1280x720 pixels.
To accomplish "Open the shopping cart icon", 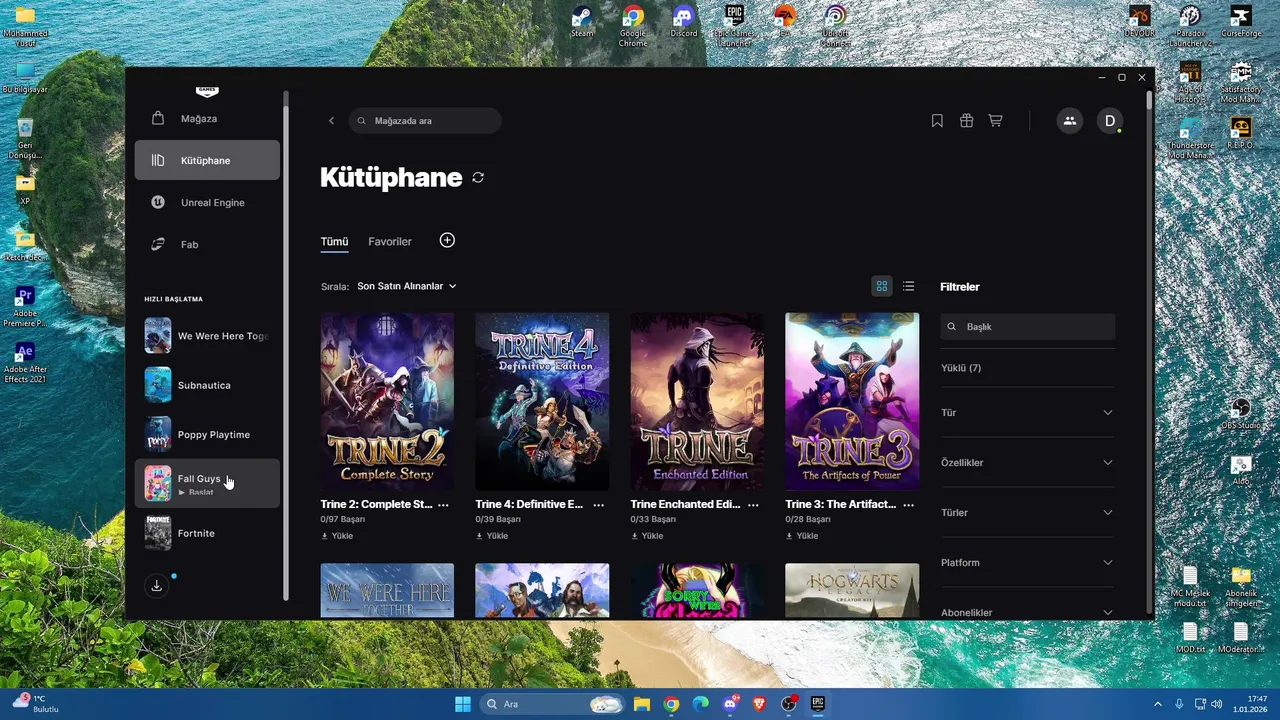I will coord(995,121).
